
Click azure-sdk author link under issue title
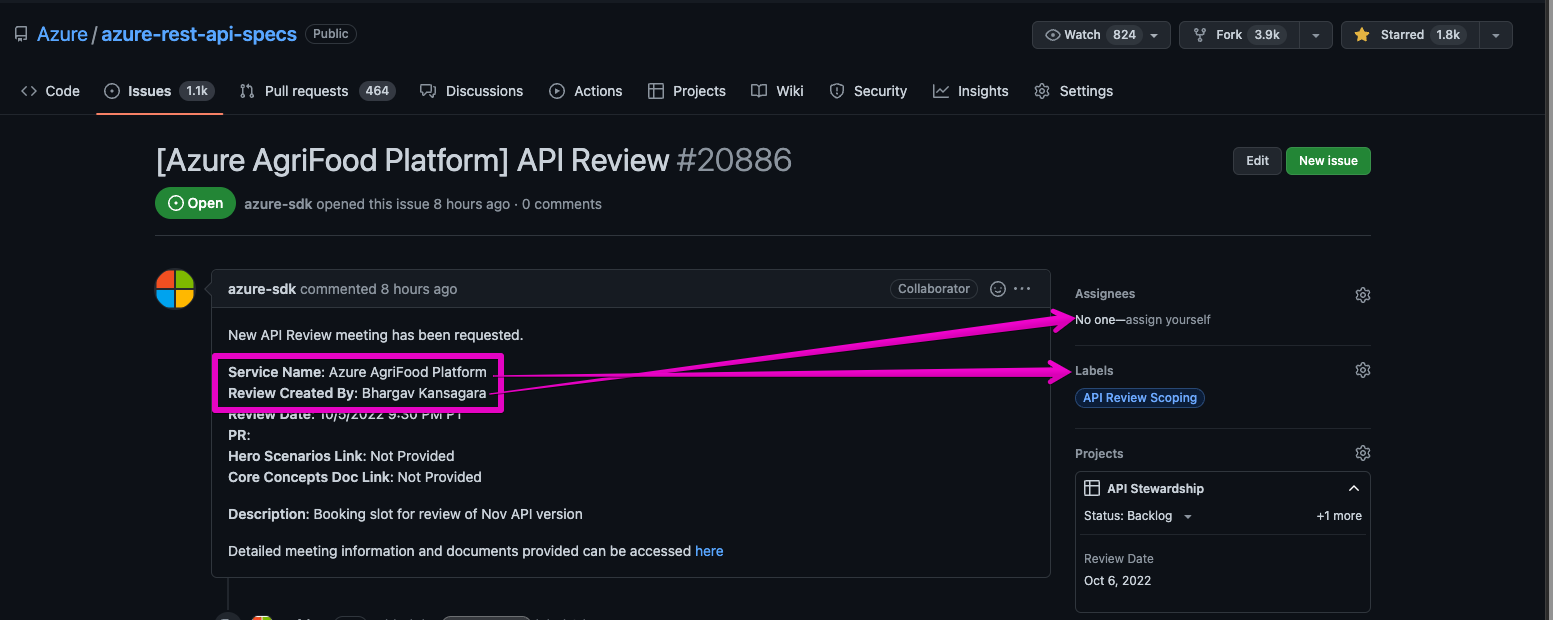pyautogui.click(x=278, y=204)
